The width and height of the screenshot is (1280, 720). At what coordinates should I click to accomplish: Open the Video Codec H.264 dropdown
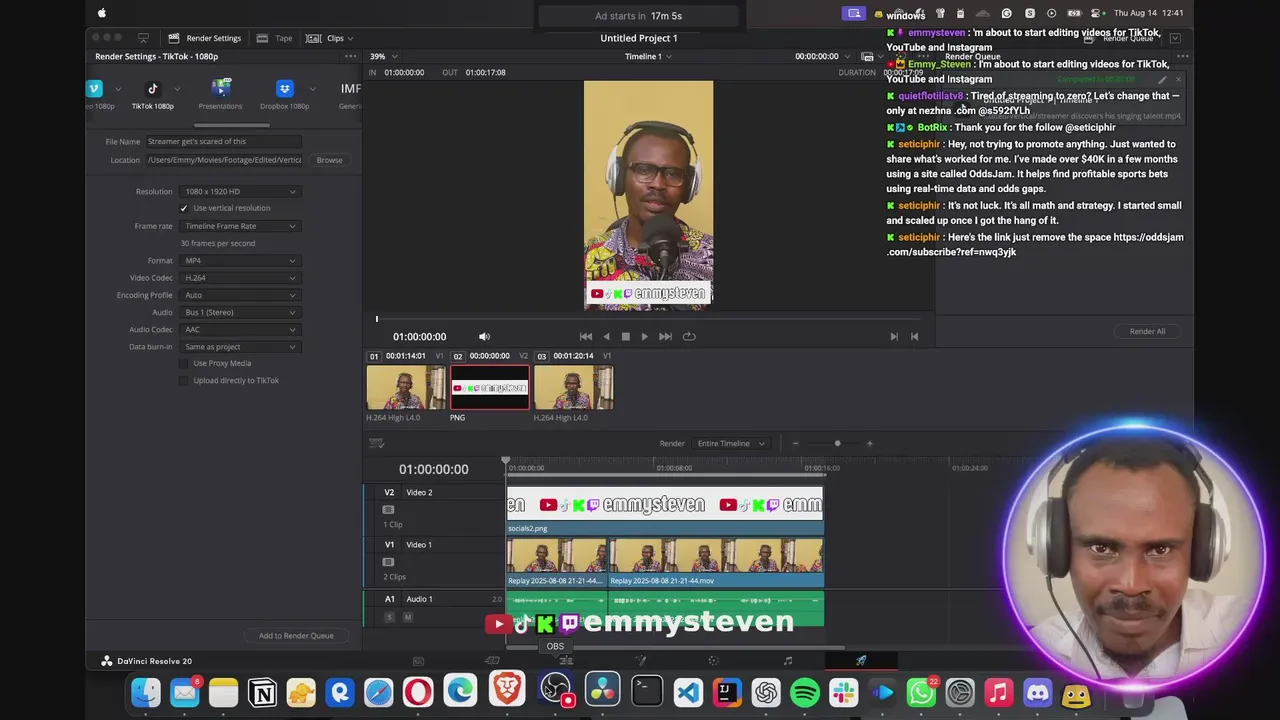[x=240, y=278]
